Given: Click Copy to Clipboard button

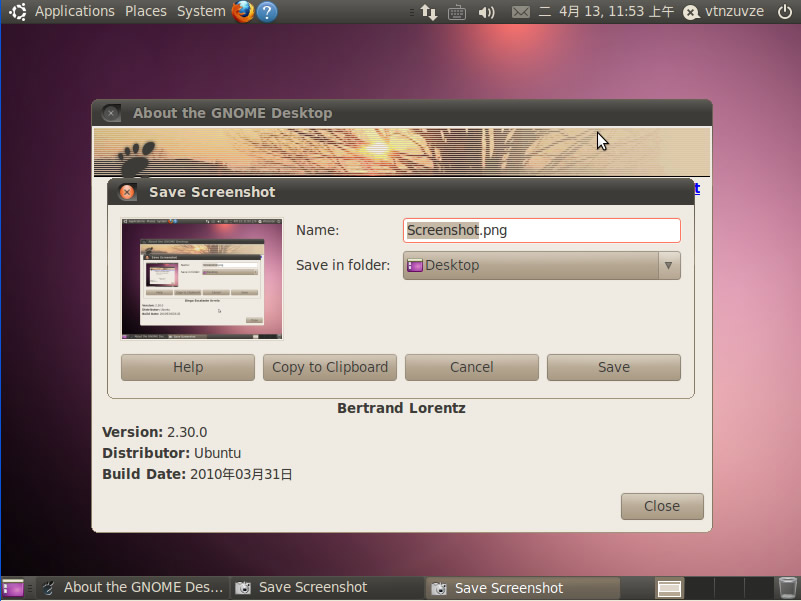Looking at the screenshot, I should click(x=330, y=367).
